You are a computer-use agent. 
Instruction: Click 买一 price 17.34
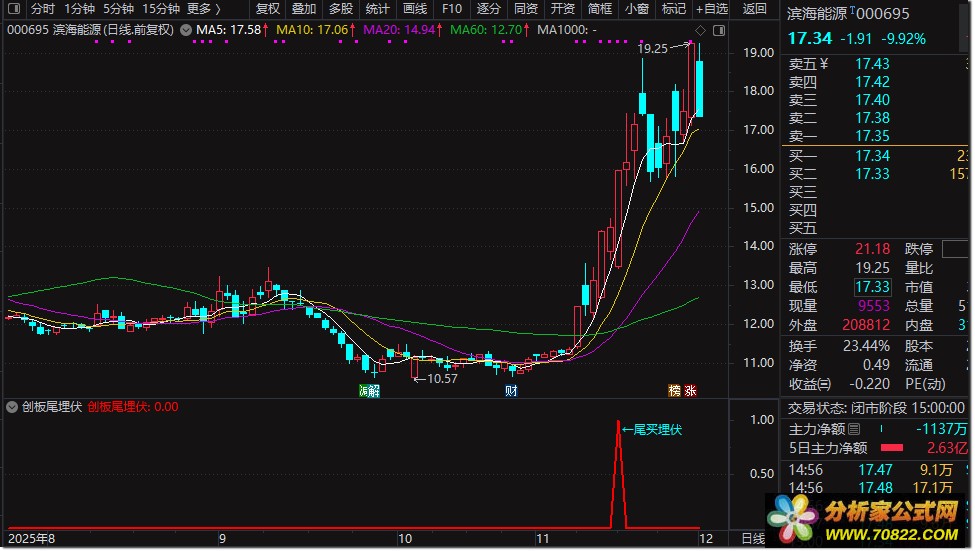[x=872, y=155]
